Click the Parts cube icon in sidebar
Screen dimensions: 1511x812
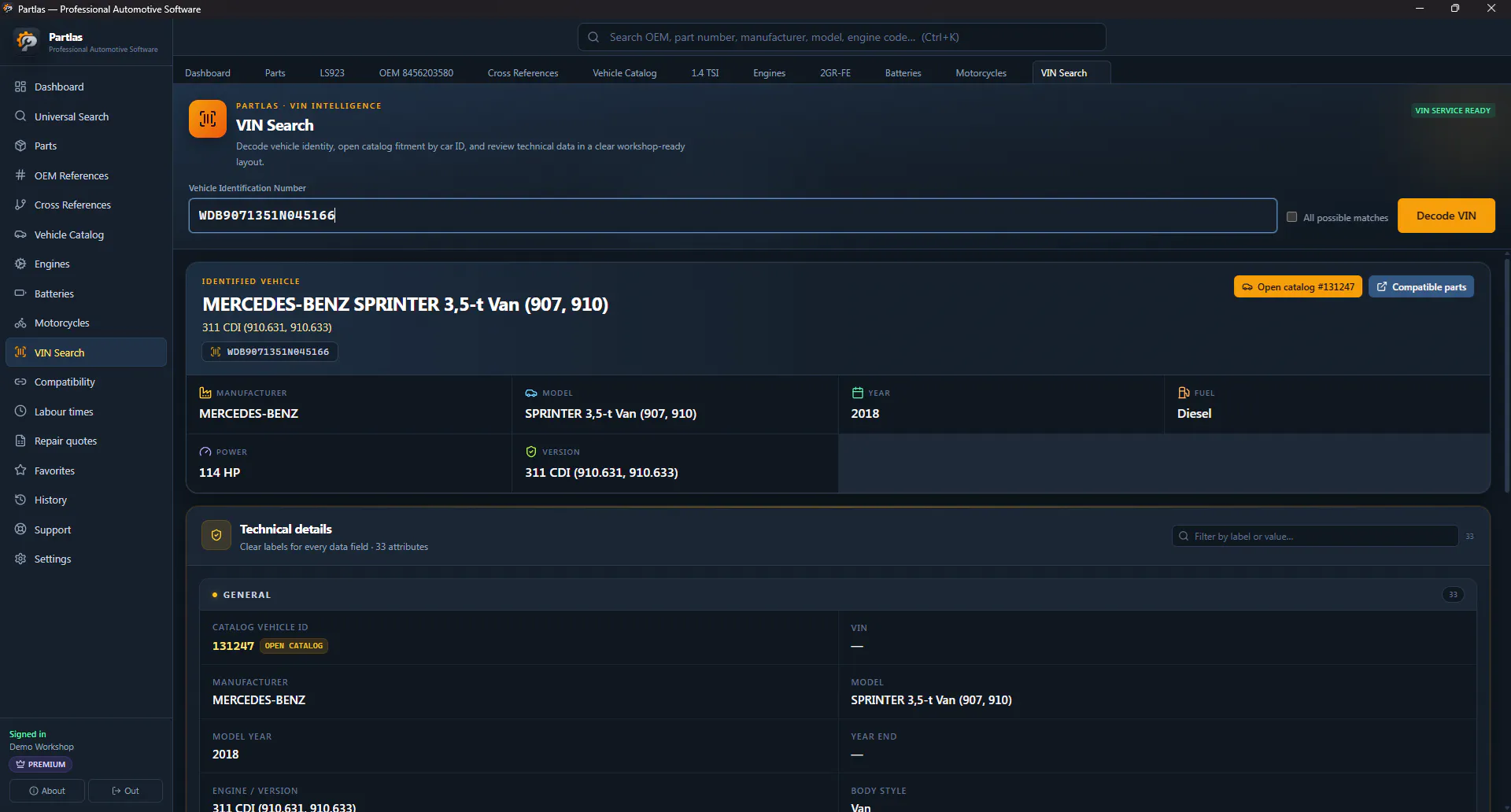[x=20, y=146]
